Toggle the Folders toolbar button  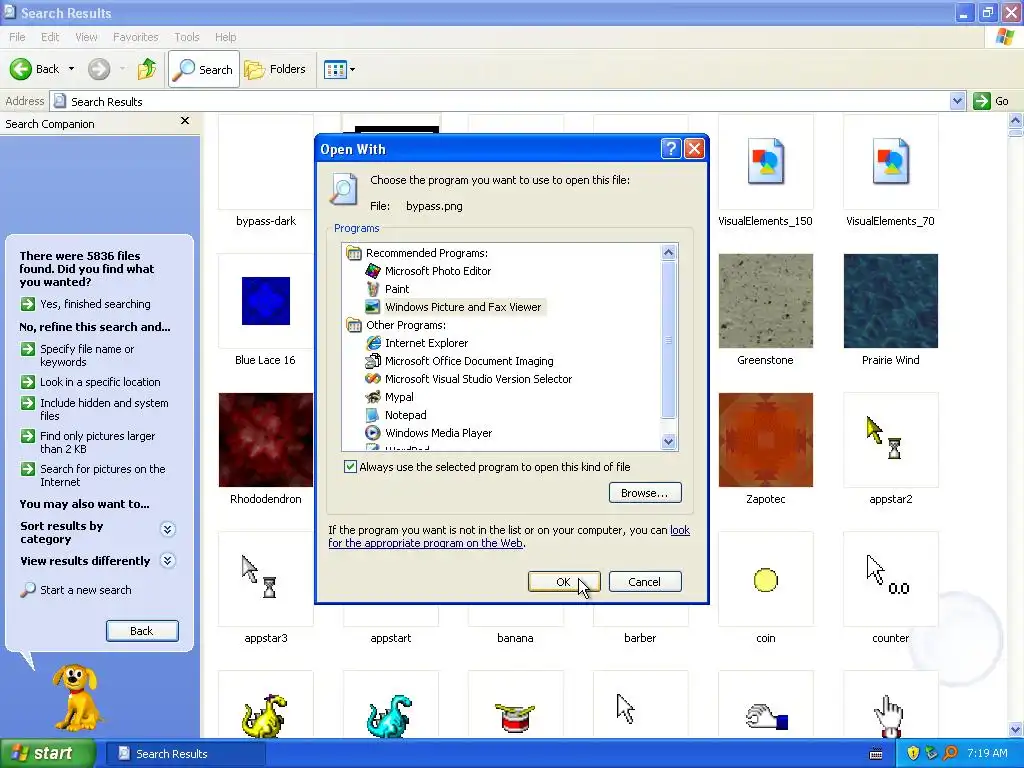tap(275, 69)
